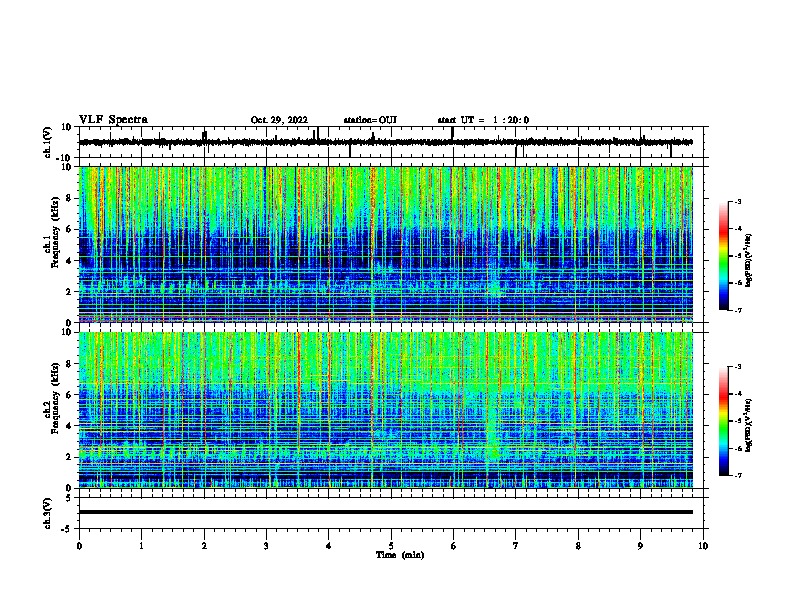This screenshot has width=792, height=612.
Task: Click inside the ch.2 spectrogram plot
Action: click(385, 410)
